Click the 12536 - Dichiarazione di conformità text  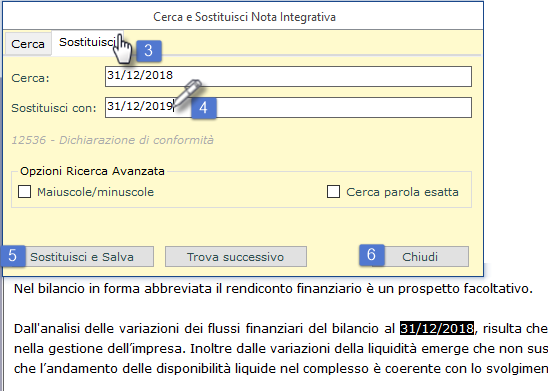click(113, 140)
